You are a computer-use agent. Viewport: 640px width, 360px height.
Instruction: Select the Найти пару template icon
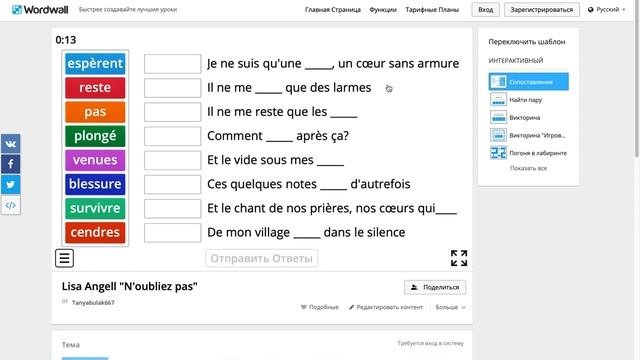coord(498,100)
